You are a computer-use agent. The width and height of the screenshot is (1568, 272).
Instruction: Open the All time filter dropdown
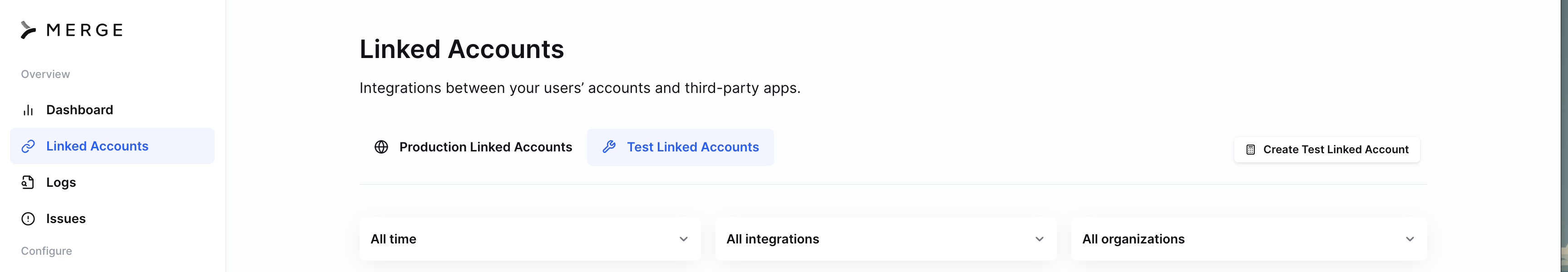coord(530,239)
